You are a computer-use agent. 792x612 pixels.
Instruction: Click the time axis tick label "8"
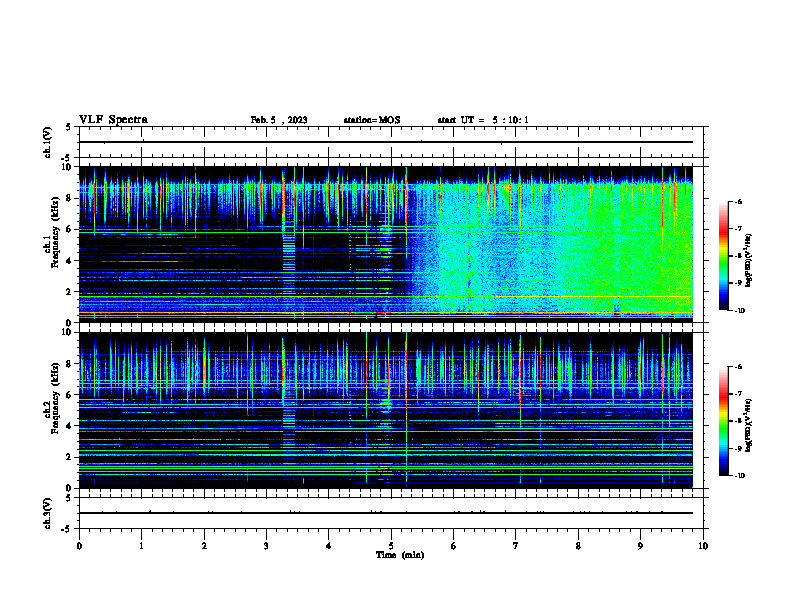(578, 546)
